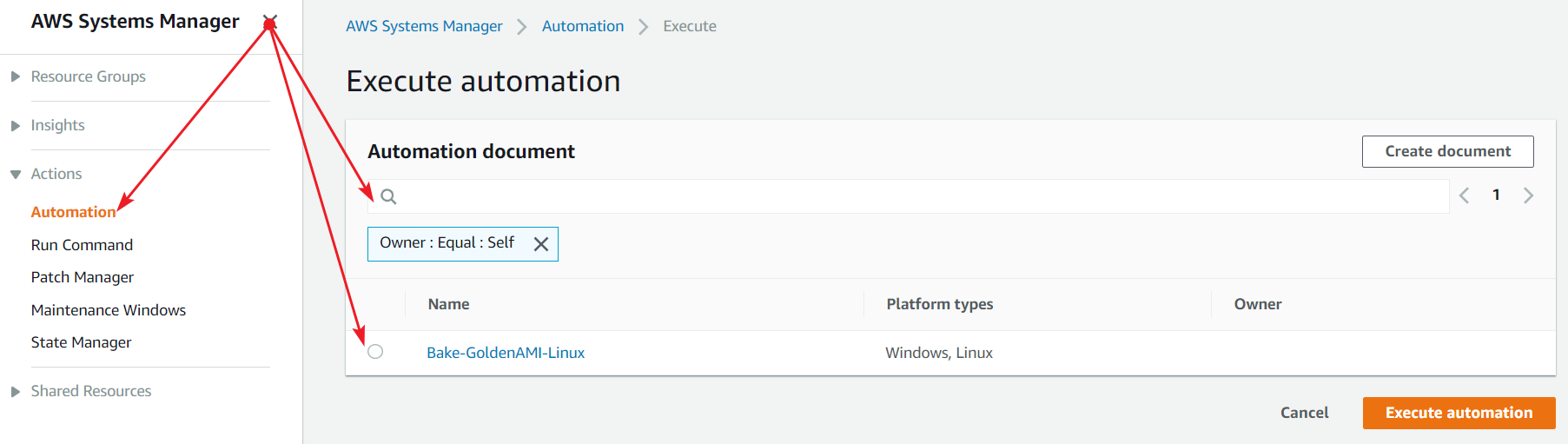1568x444 pixels.
Task: Open Automation in the sidebar
Action: 73,212
